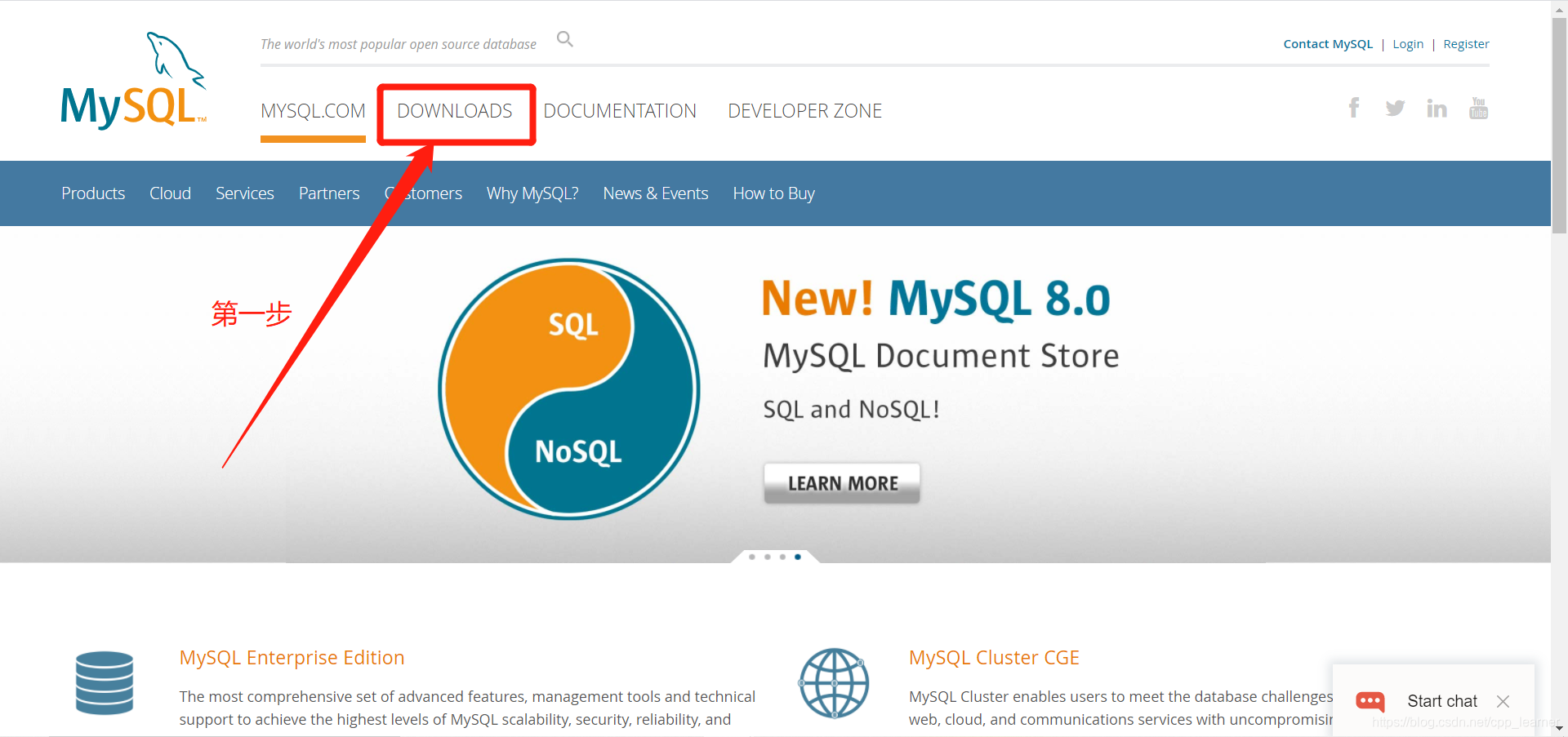Click the page vertical scrollbar thumb
The height and width of the screenshot is (737, 1568).
pyautogui.click(x=1560, y=125)
